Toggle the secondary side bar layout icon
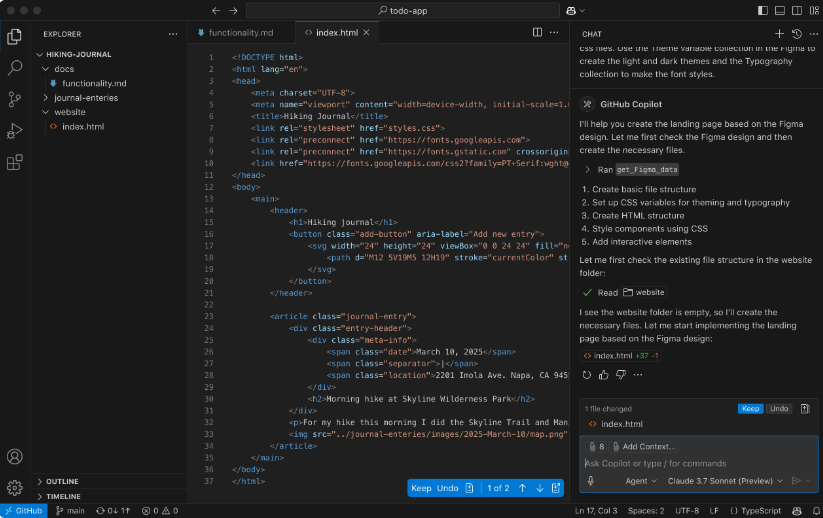Viewport: 823px width, 518px height. (x=797, y=10)
